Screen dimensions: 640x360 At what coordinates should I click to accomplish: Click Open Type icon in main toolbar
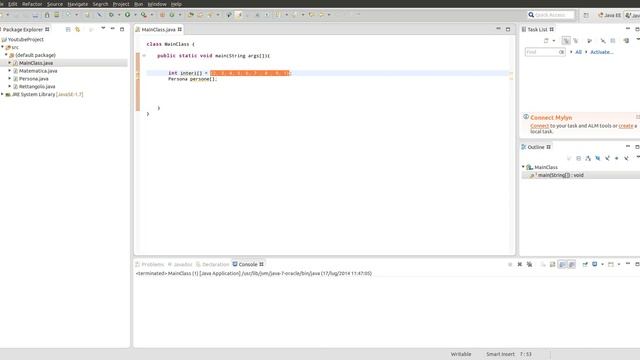[x=191, y=15]
